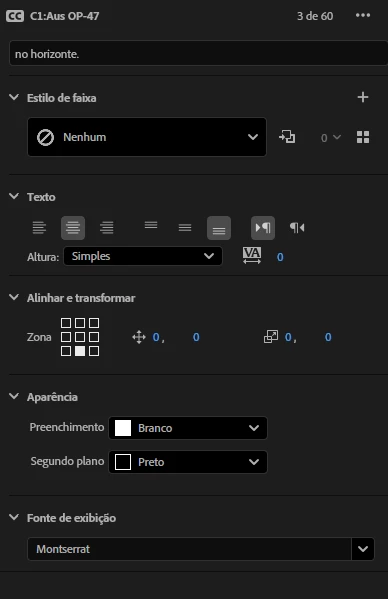Click the push style to track icon

pos(287,137)
